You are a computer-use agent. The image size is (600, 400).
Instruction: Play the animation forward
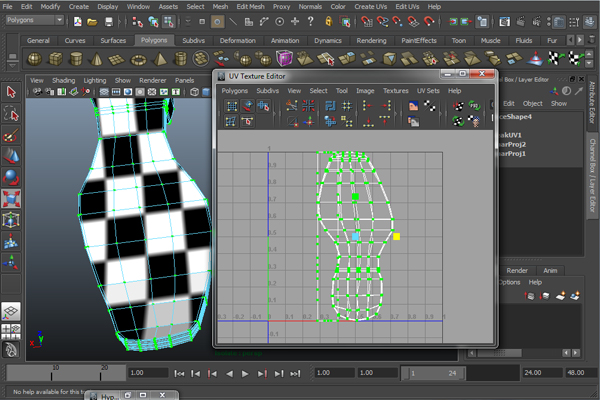245,374
